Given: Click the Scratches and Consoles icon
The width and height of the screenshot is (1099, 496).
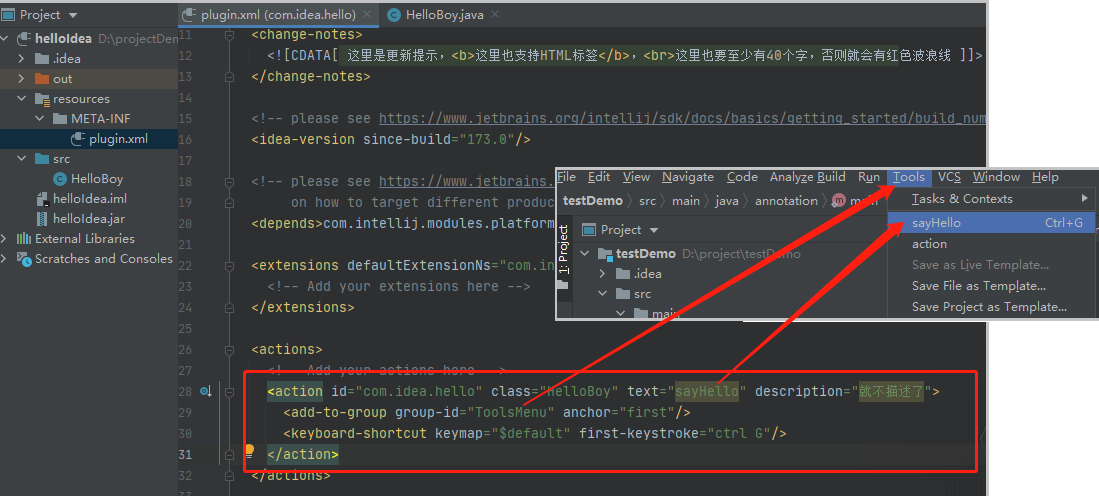Looking at the screenshot, I should pos(24,259).
